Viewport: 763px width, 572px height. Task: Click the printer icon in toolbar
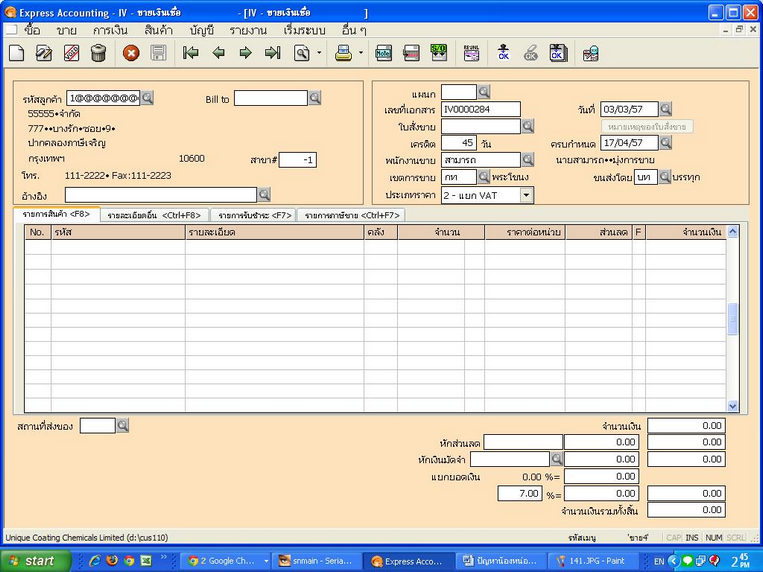(343, 53)
